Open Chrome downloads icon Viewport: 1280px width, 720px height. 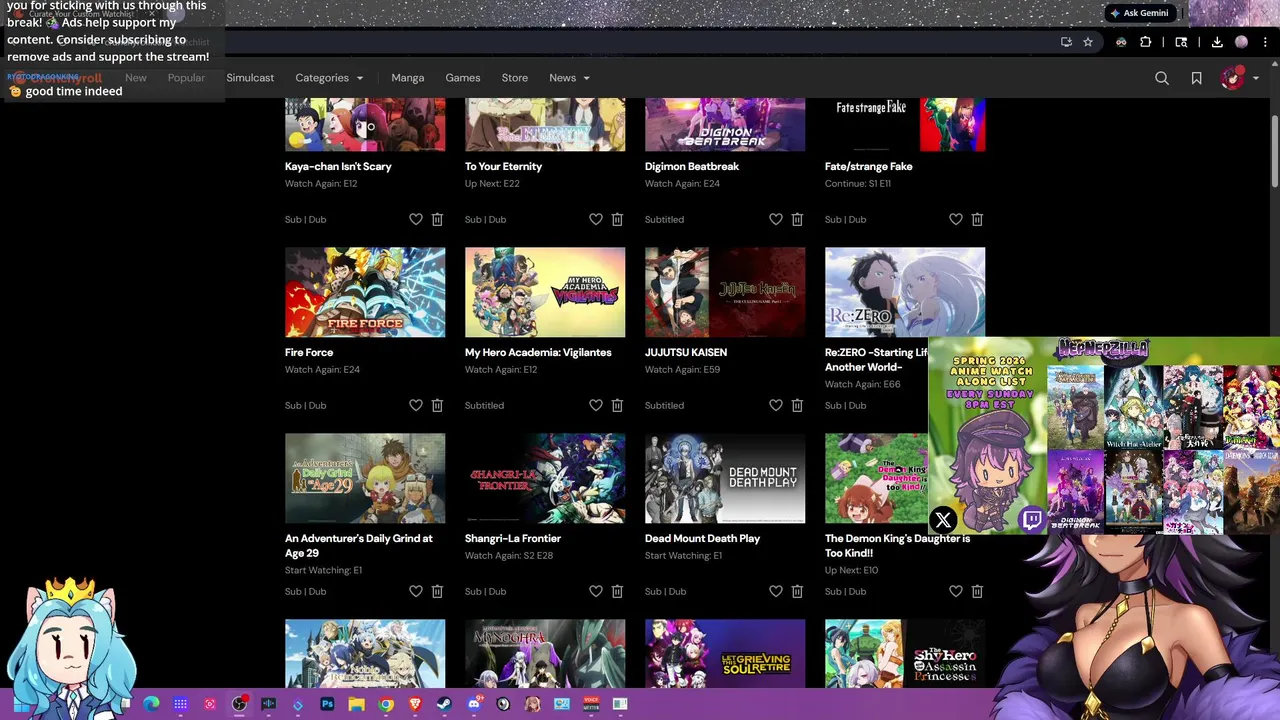[x=1217, y=42]
